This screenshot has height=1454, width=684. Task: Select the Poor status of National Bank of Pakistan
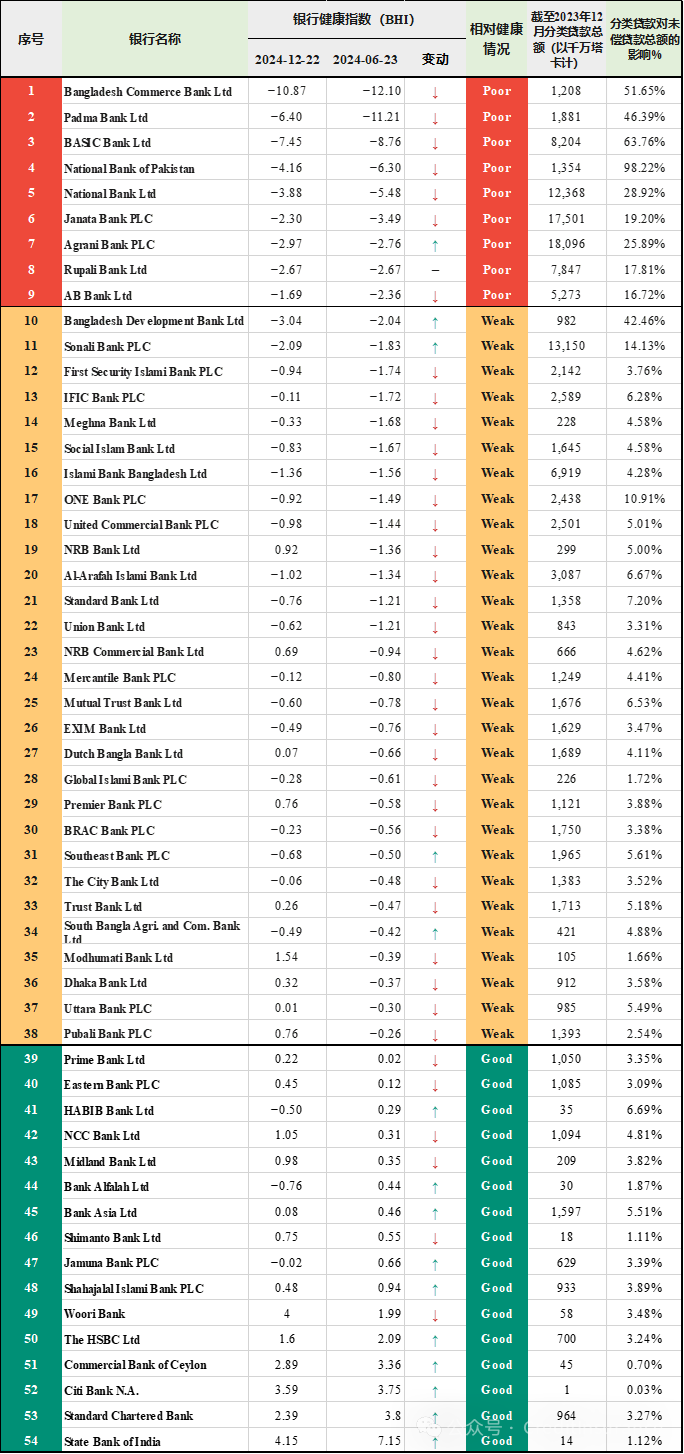497,168
